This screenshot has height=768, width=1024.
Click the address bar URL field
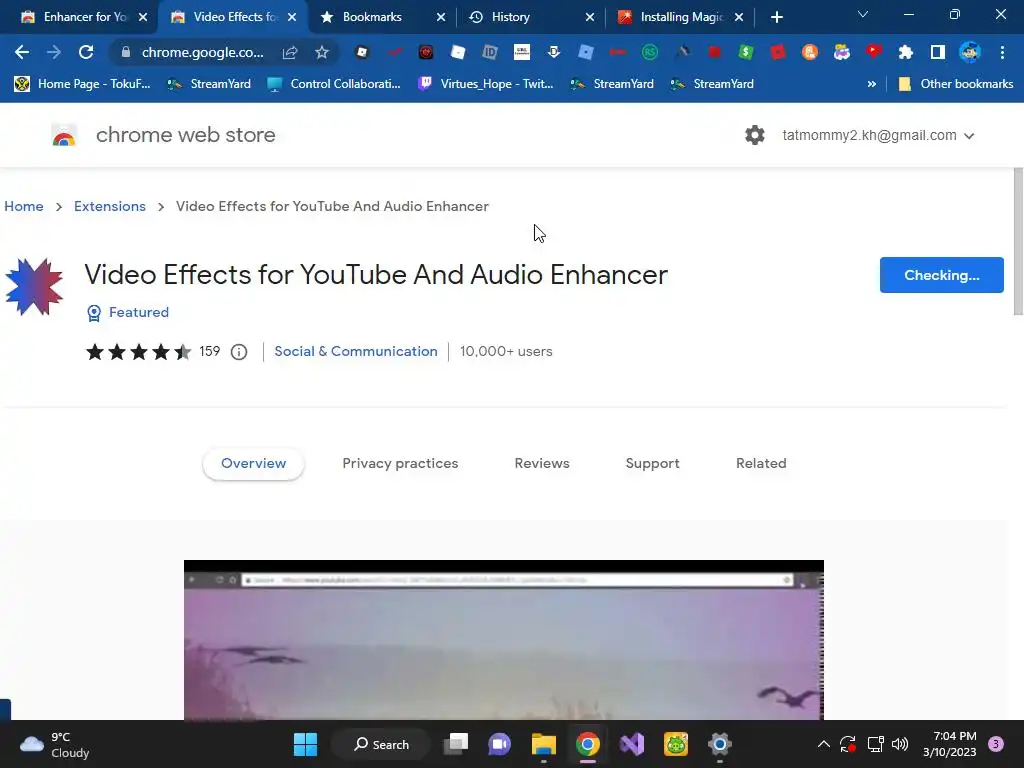[202, 52]
